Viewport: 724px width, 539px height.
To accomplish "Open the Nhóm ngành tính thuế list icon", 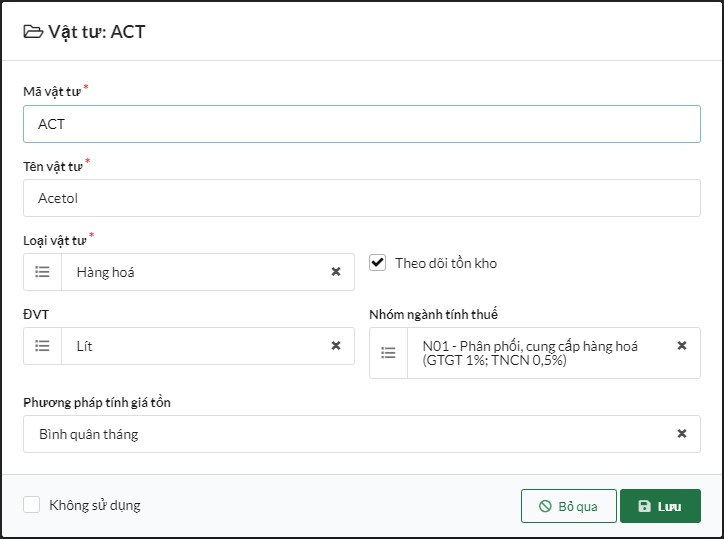I will point(389,353).
